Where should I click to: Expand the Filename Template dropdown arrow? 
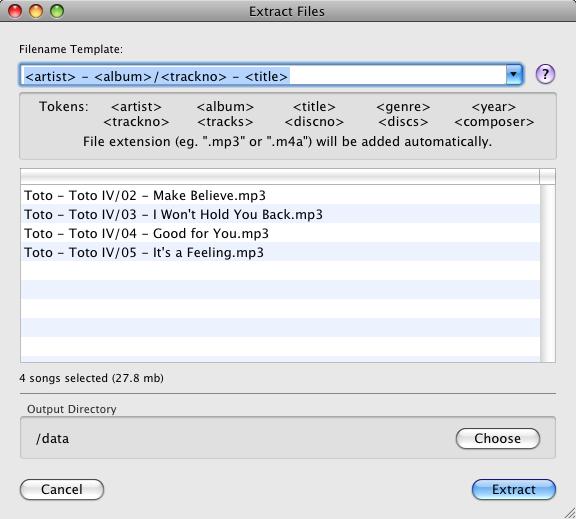point(514,75)
